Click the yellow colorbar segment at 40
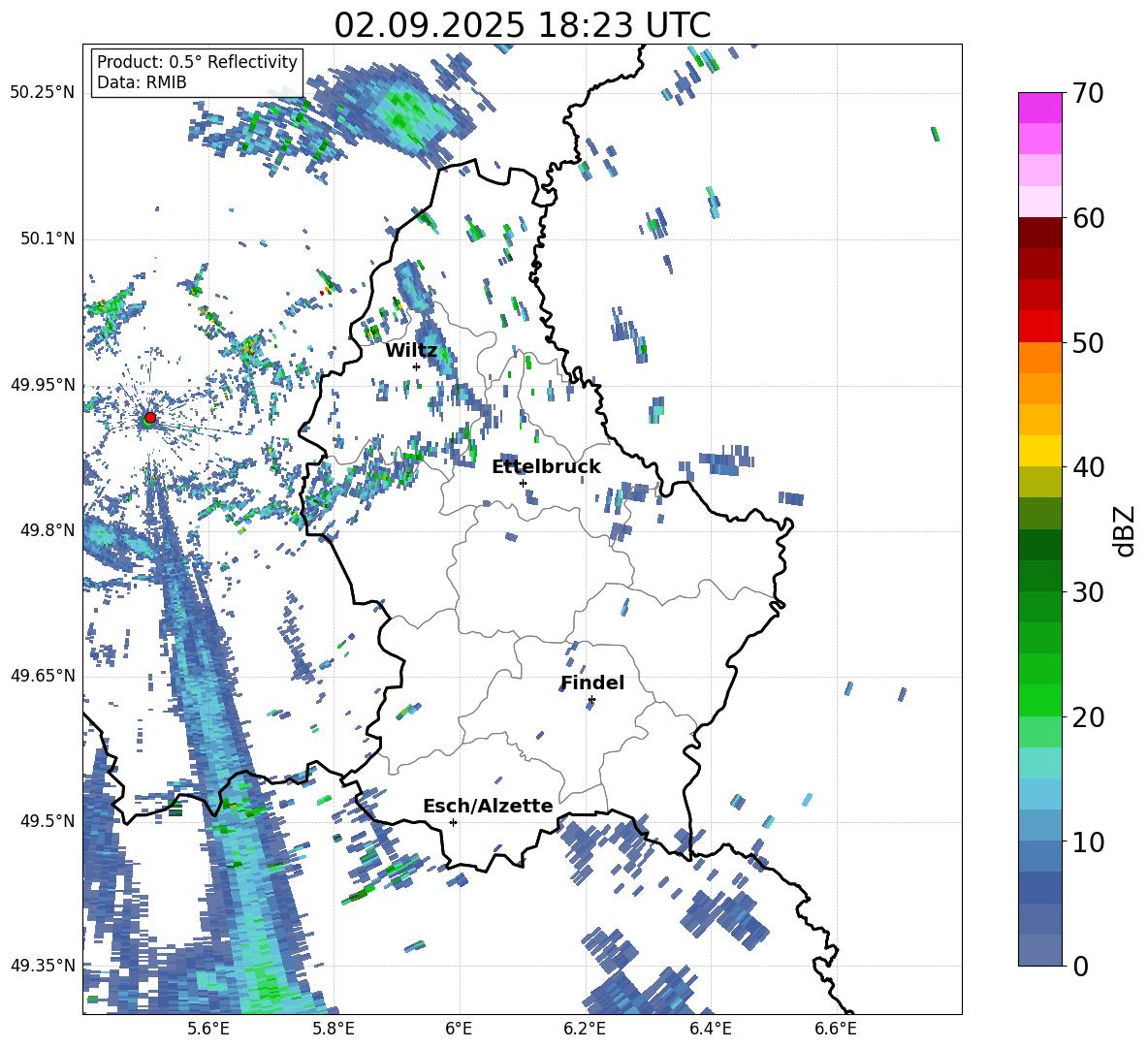 point(1040,451)
